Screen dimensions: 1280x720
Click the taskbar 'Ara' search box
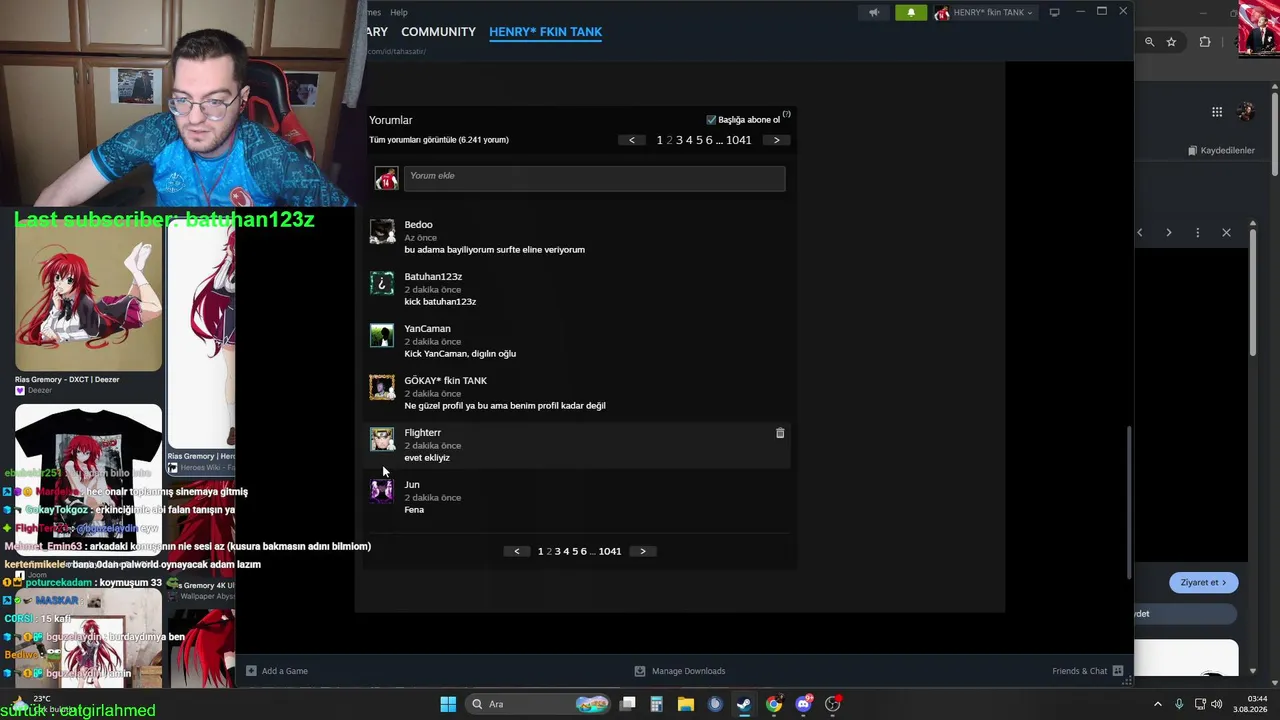538,704
